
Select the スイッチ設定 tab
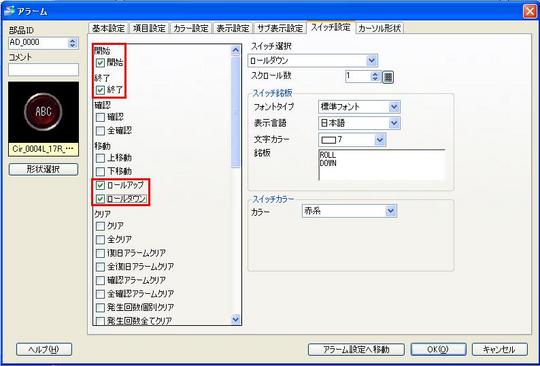[x=331, y=27]
